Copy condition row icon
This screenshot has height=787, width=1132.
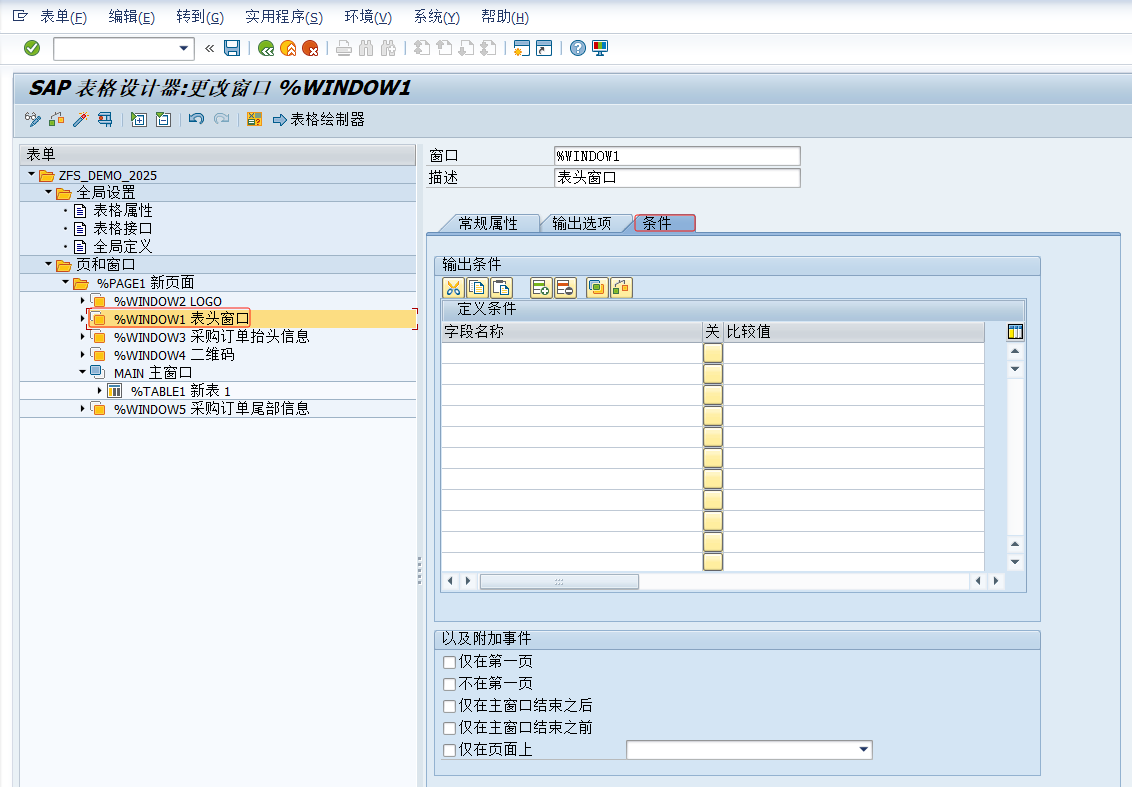477,288
